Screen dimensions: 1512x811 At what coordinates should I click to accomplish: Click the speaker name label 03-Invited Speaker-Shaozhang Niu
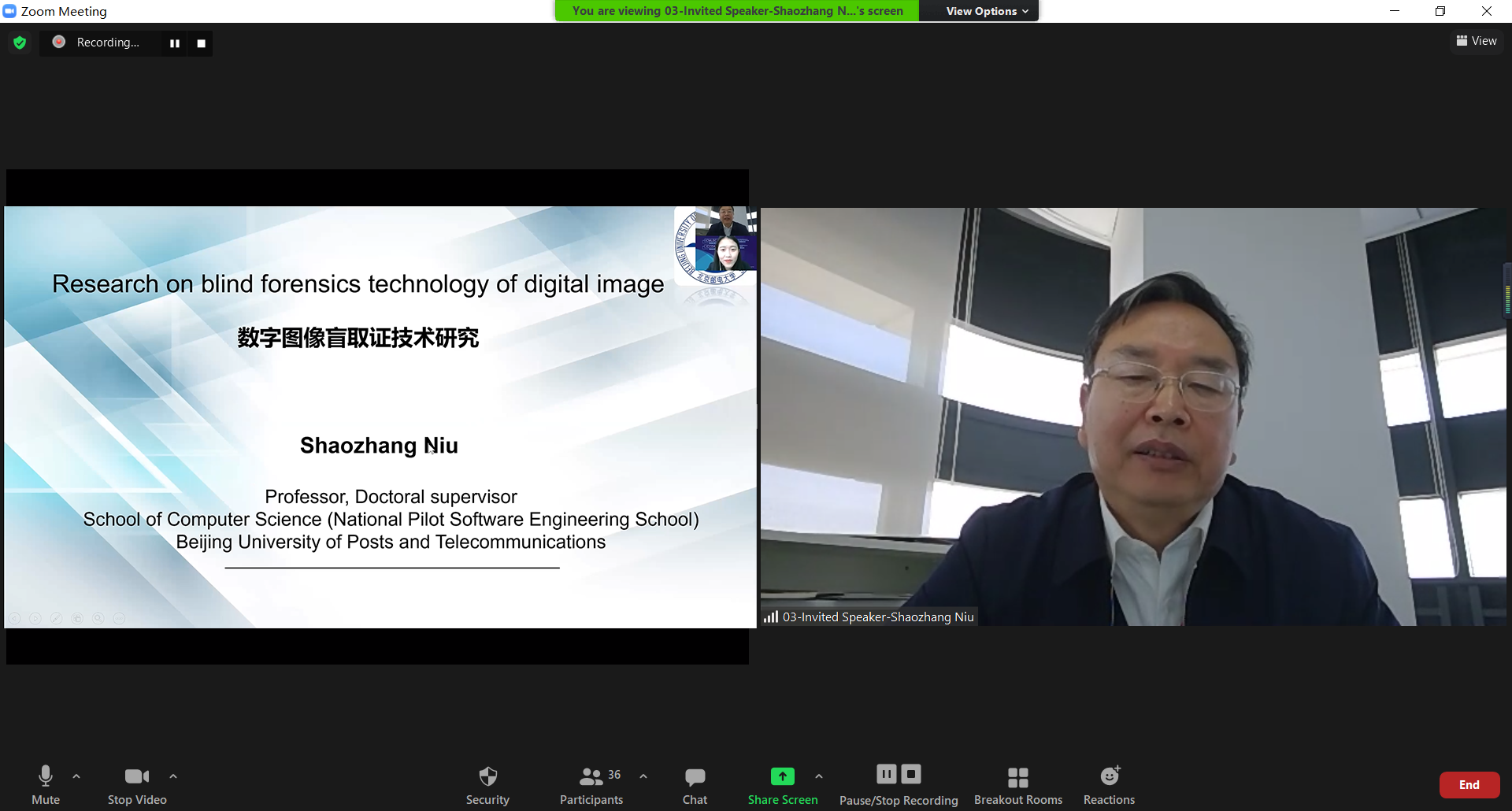click(x=878, y=617)
